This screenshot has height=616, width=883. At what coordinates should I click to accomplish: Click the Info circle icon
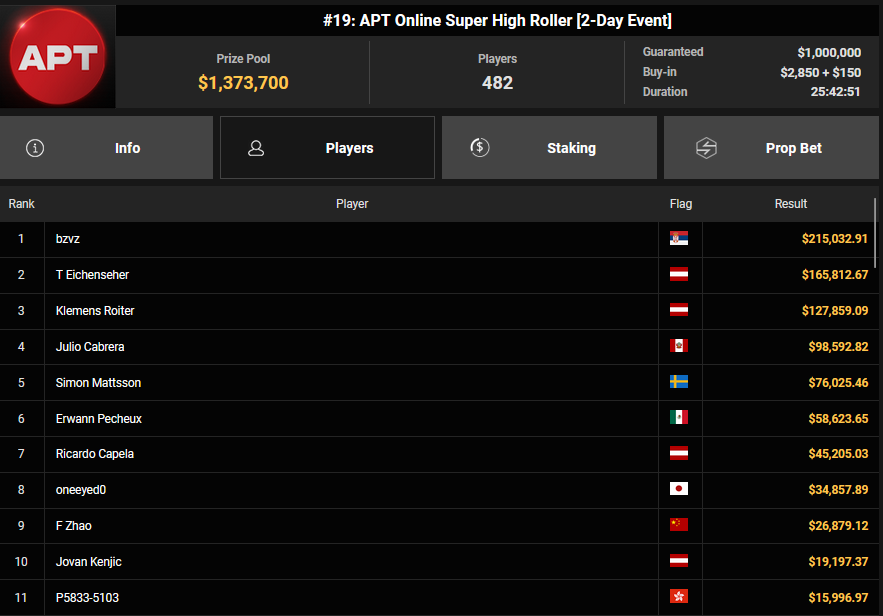(35, 148)
